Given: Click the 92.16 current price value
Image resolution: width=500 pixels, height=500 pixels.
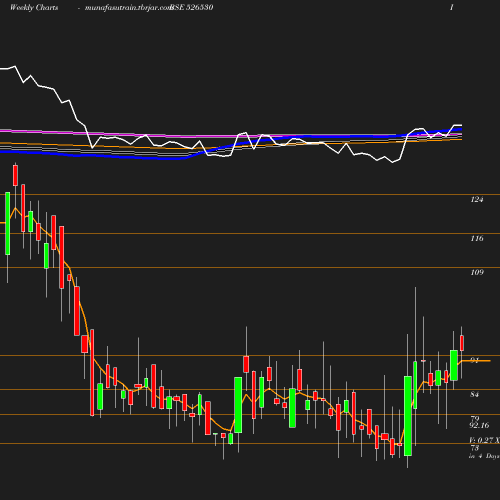Looking at the screenshot, I should 479,425.
